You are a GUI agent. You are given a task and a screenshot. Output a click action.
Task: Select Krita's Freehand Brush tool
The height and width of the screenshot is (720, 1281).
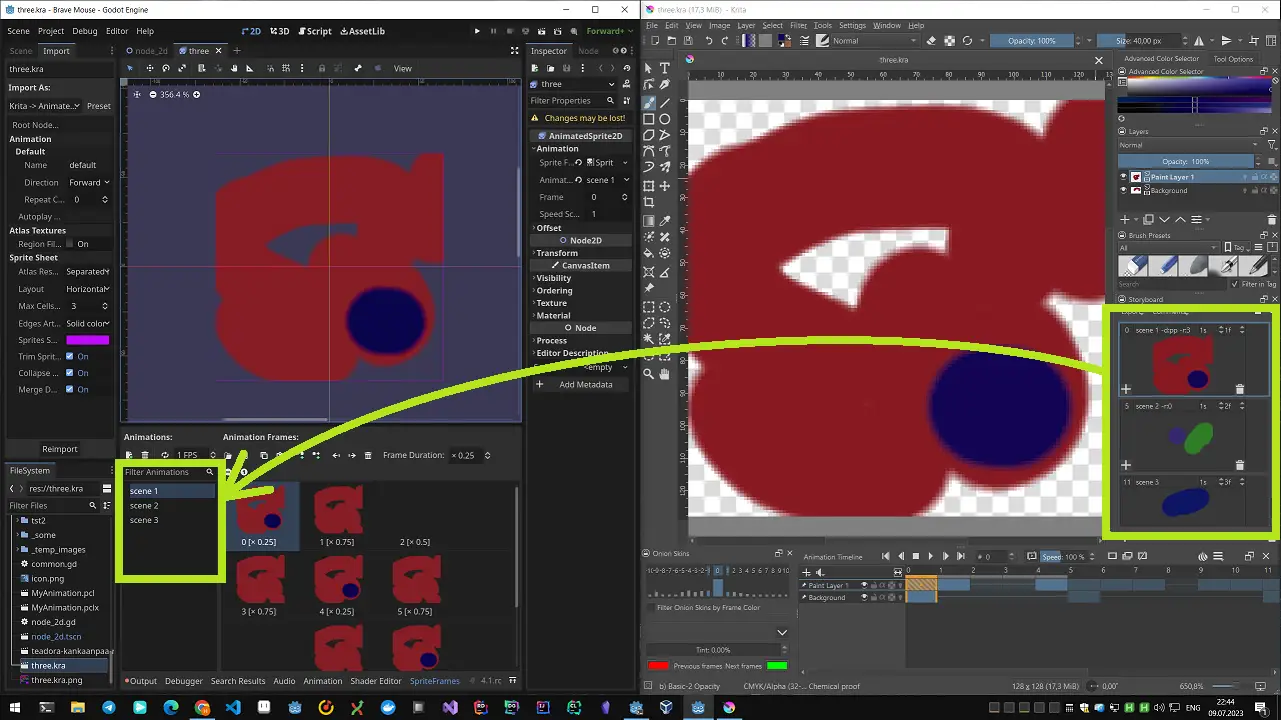coord(649,102)
